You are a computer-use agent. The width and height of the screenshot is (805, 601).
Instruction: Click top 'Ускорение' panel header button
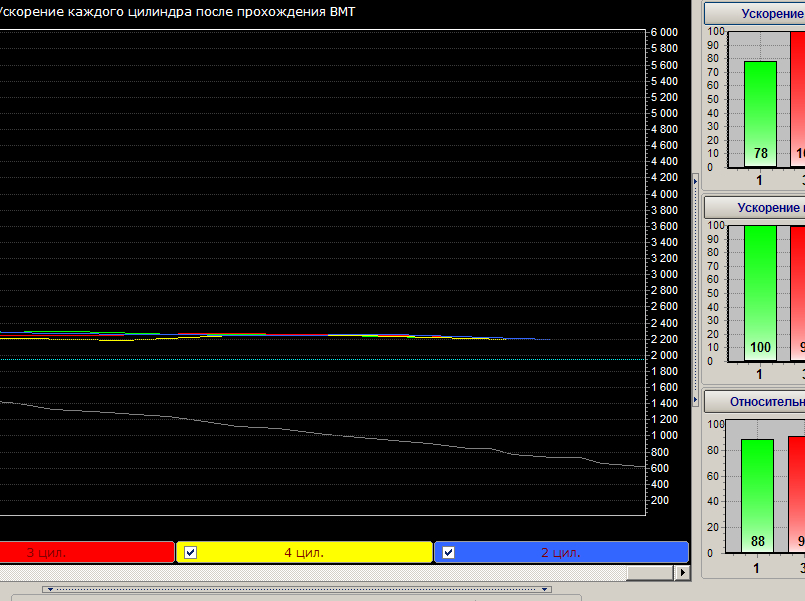[754, 14]
